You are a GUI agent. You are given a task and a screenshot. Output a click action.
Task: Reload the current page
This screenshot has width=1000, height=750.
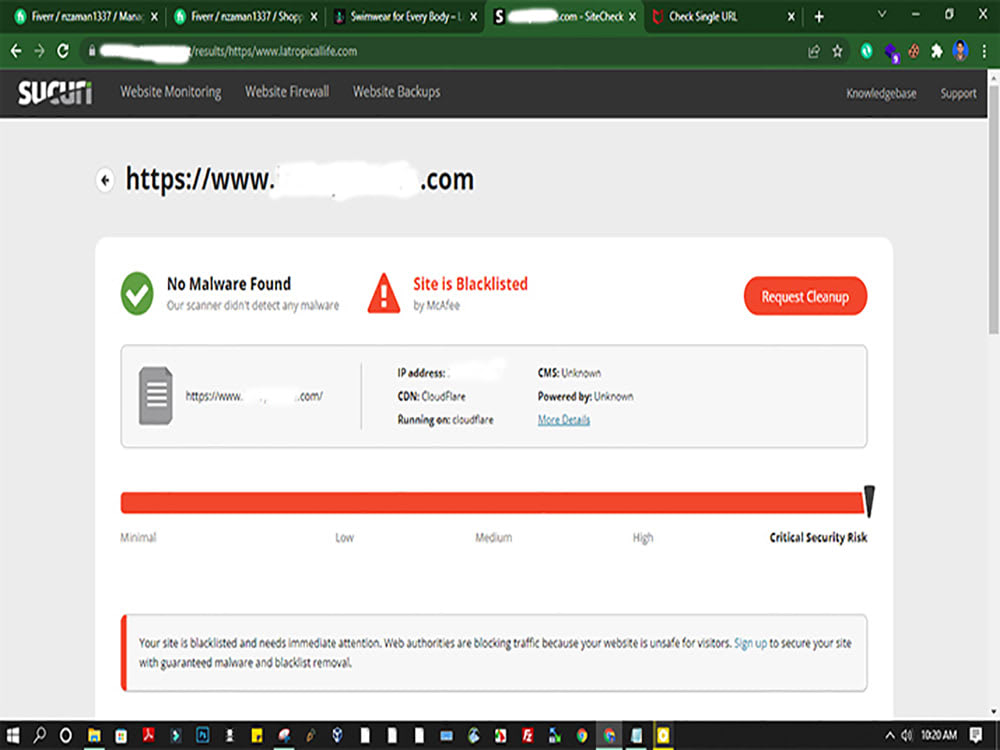click(62, 51)
